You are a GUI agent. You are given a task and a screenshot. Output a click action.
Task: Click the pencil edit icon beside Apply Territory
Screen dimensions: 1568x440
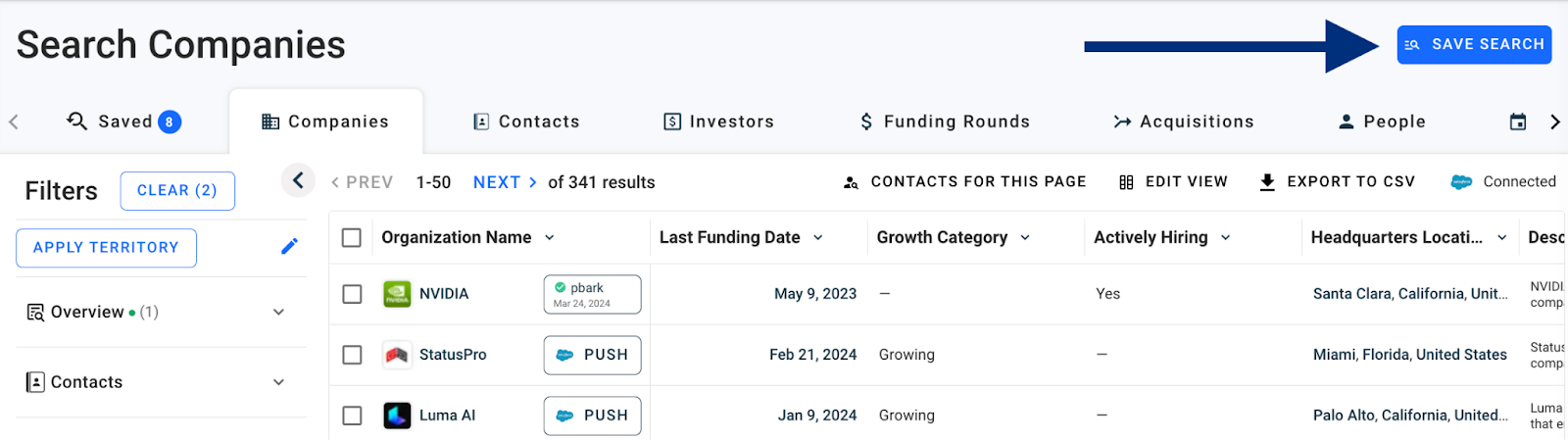[x=289, y=247]
